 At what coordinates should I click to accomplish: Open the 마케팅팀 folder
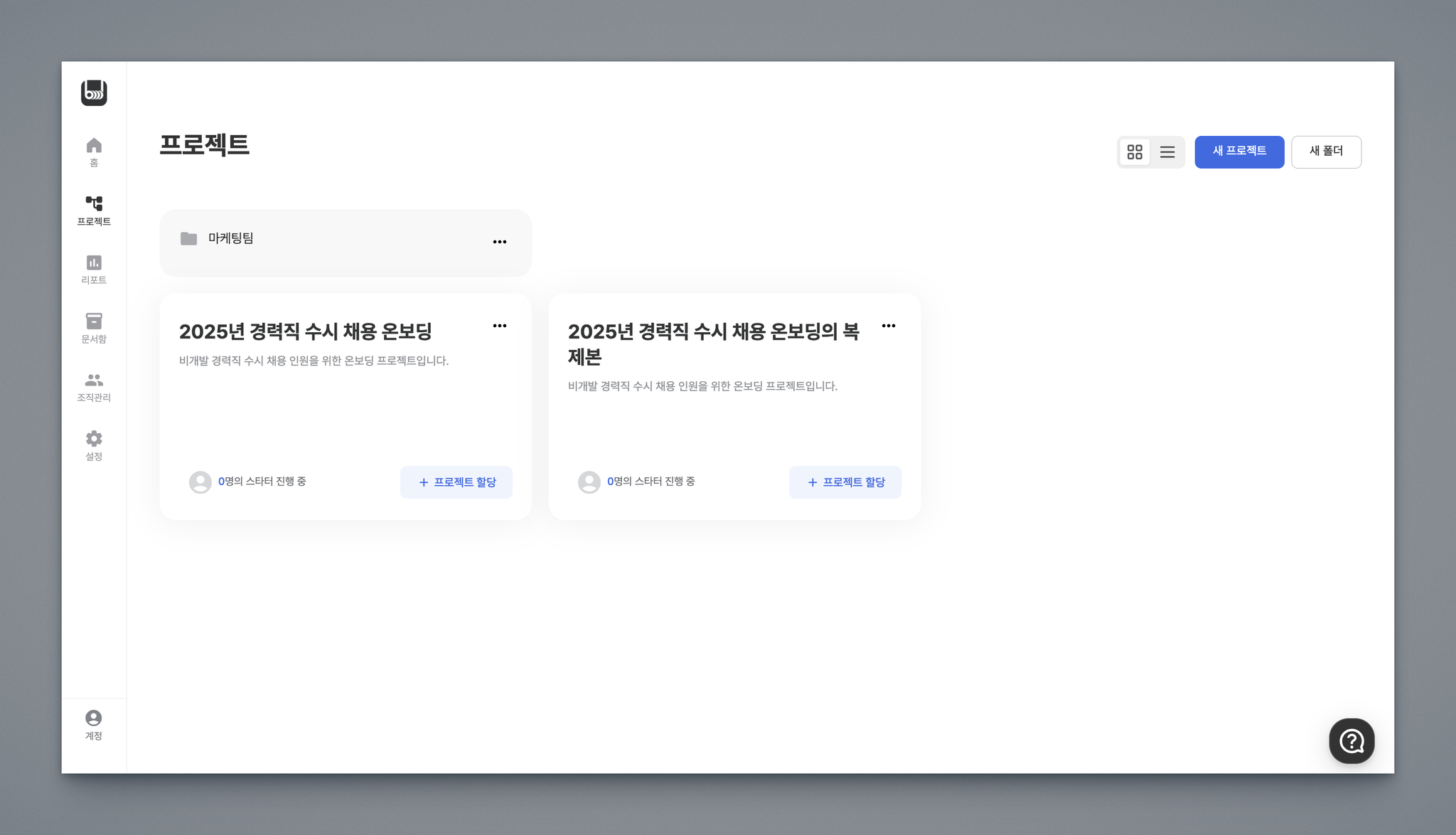click(230, 239)
